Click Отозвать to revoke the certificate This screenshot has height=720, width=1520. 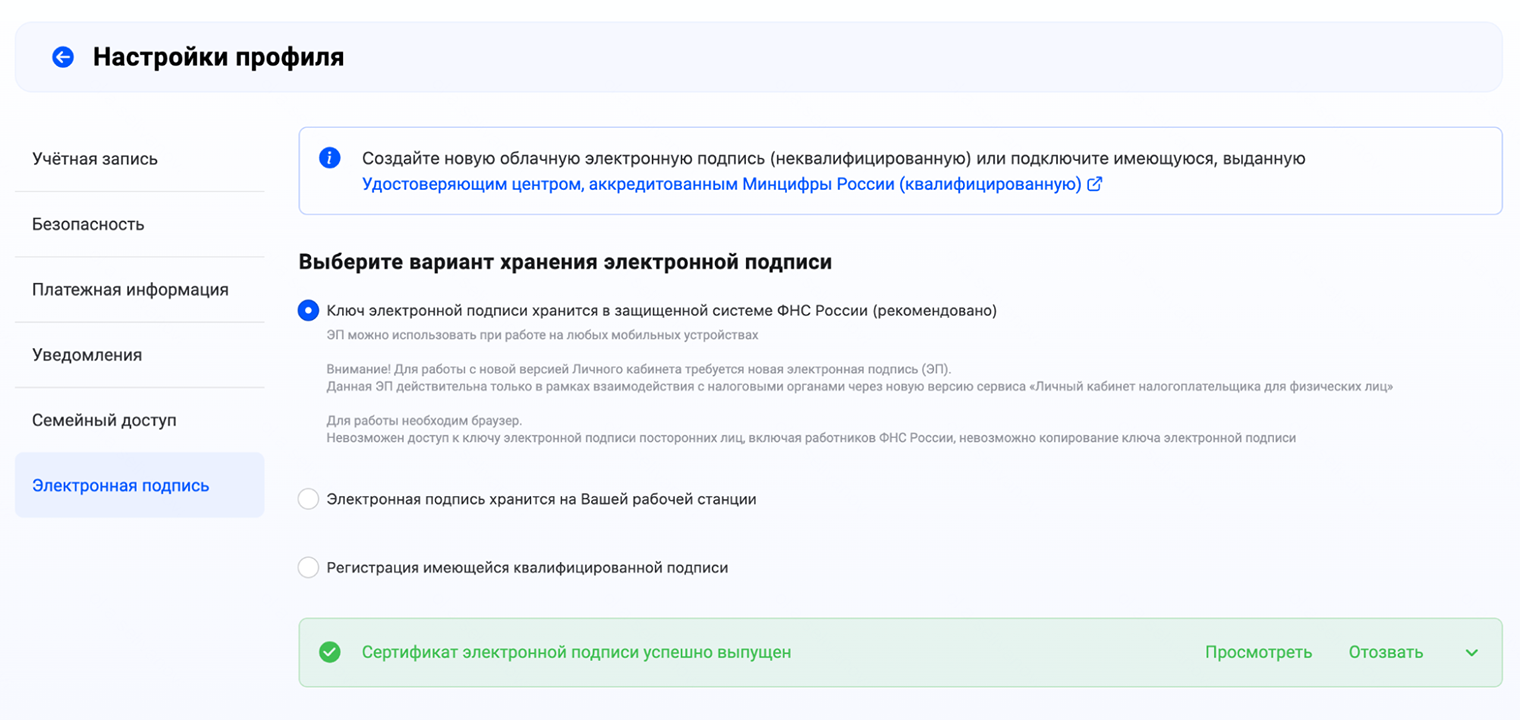click(1386, 651)
